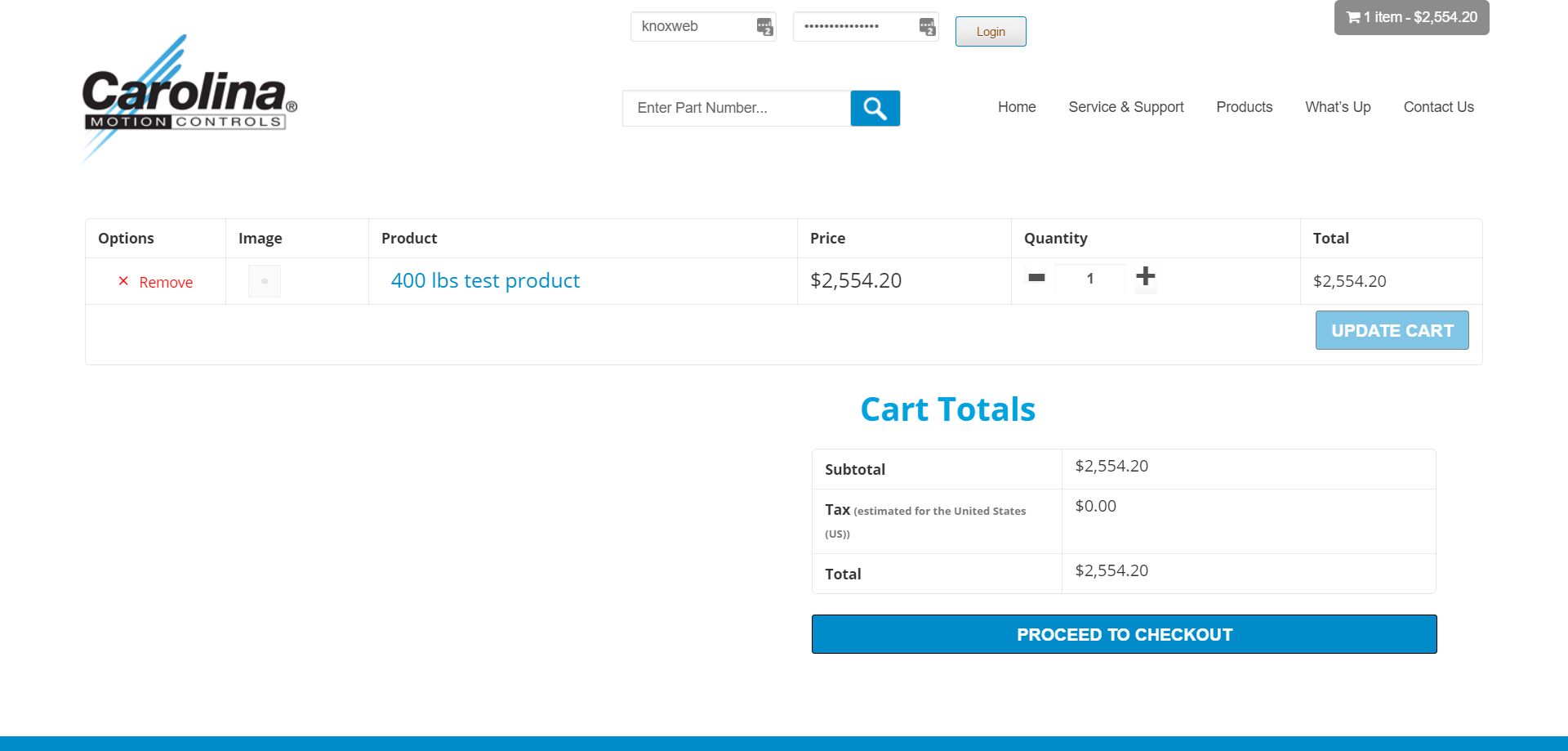This screenshot has height=751, width=1568.
Task: Decrease quantity with the minus icon
Action: tap(1036, 278)
